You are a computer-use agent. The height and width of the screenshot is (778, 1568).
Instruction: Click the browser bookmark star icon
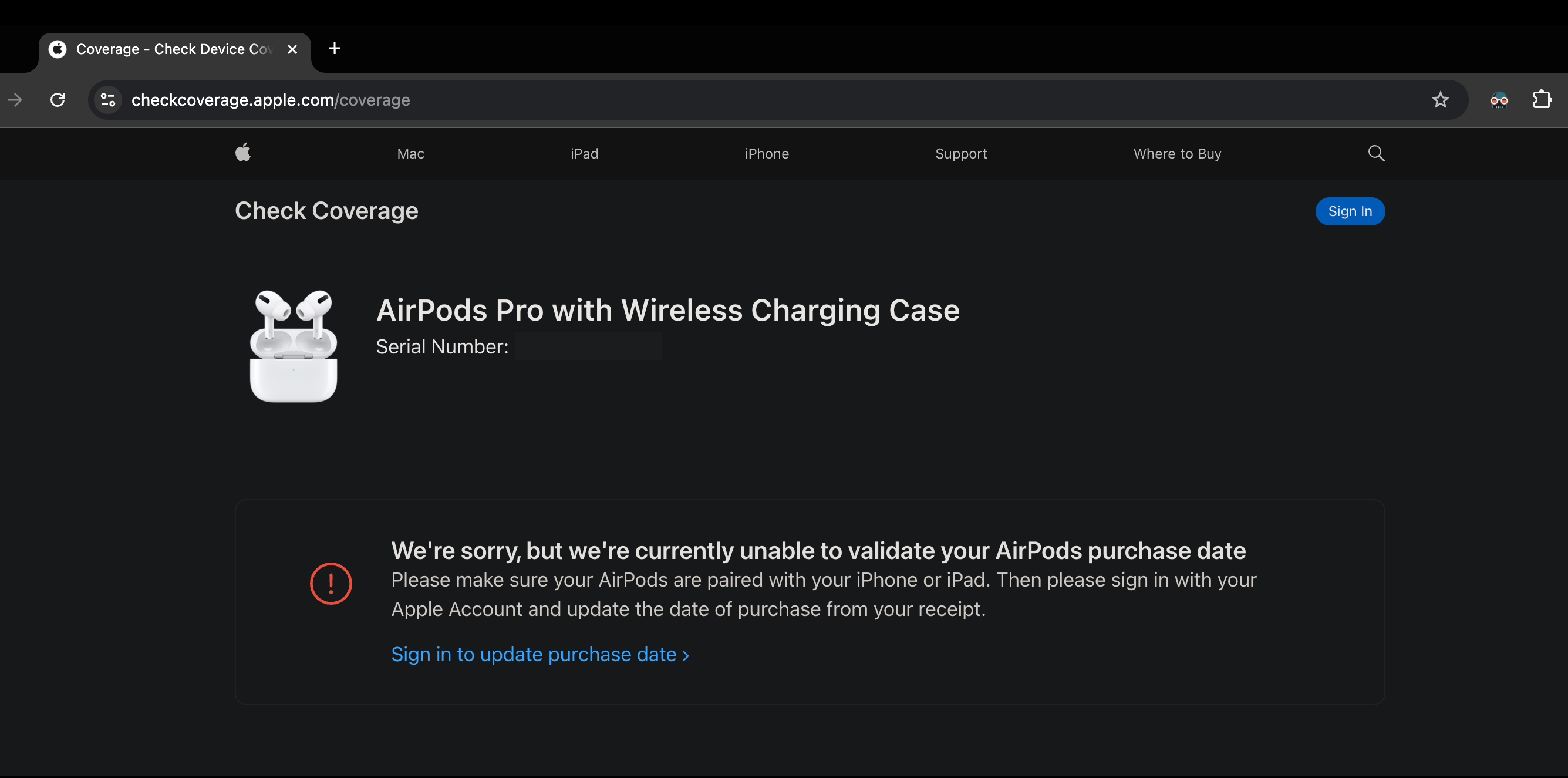coord(1441,99)
